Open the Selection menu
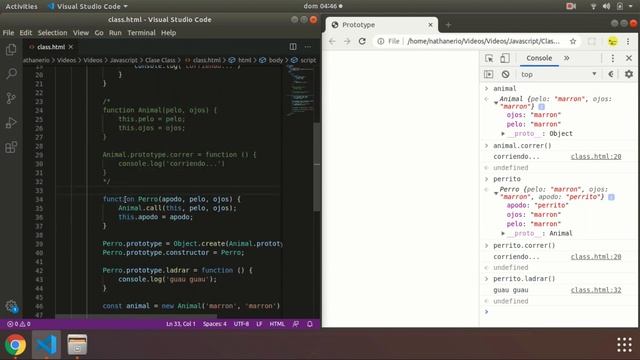 52,33
